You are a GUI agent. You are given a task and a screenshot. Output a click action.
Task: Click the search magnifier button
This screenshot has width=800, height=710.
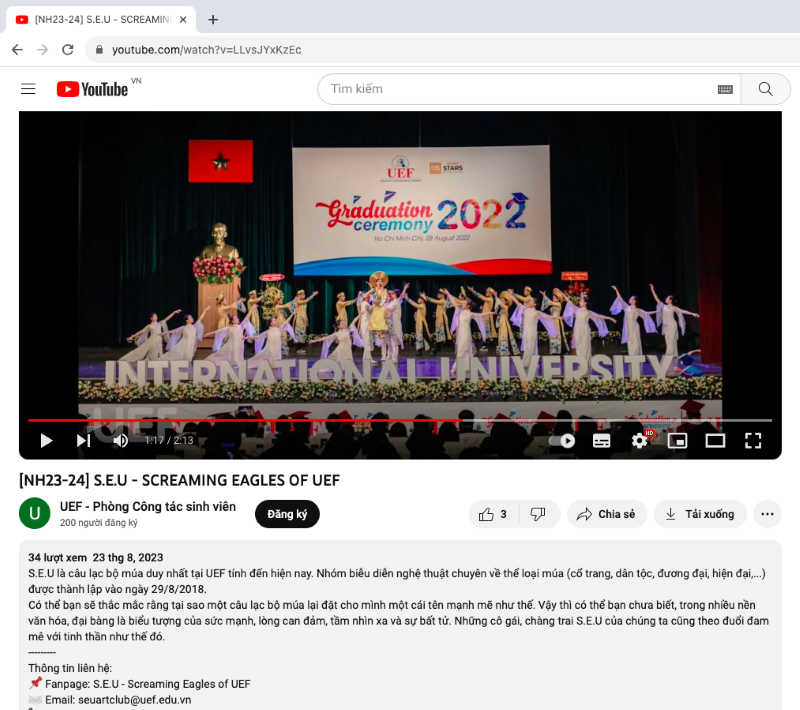tap(765, 89)
